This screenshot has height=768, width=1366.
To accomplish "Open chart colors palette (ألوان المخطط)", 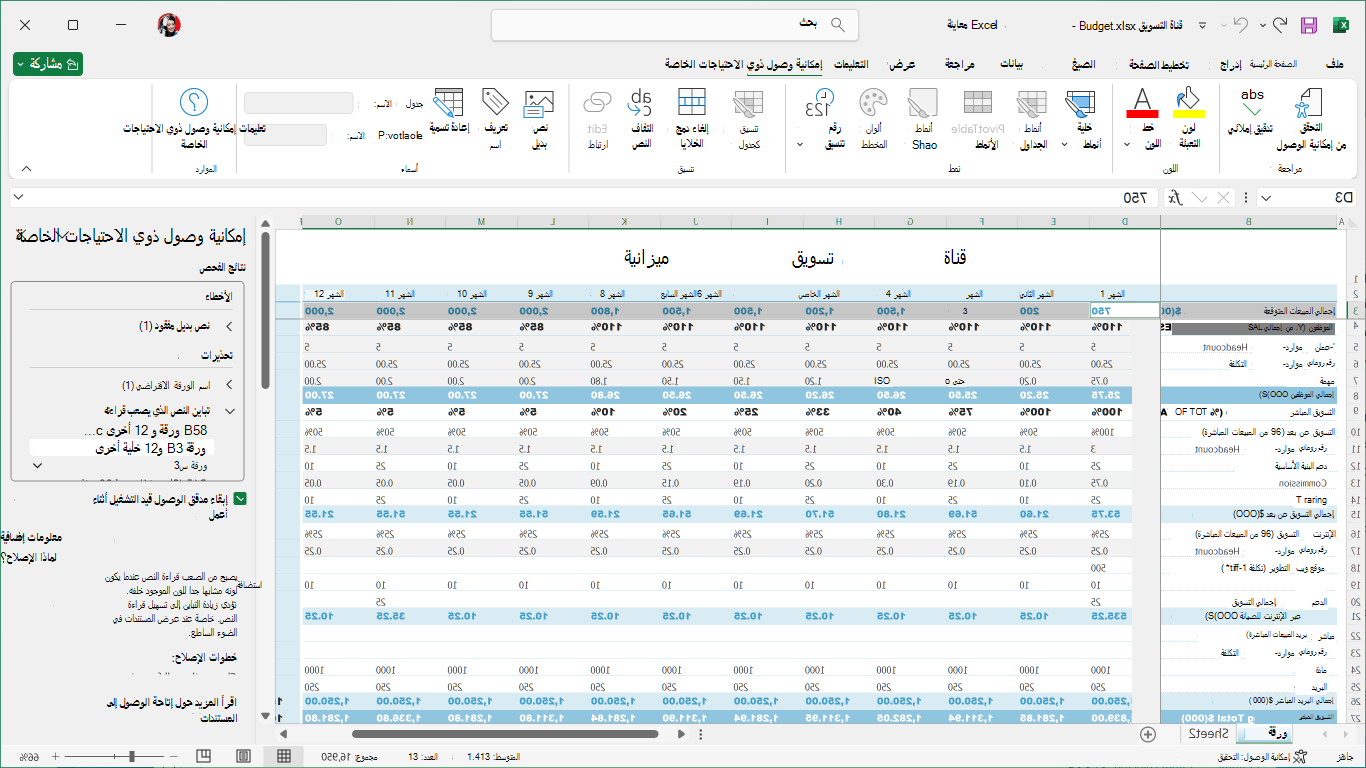I will click(873, 118).
